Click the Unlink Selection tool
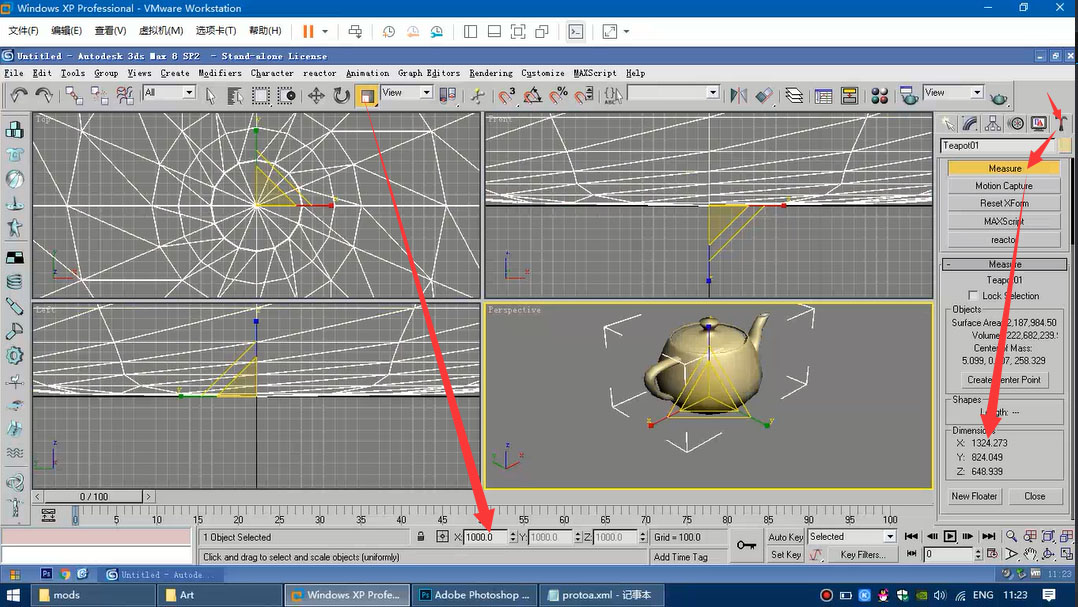This screenshot has height=607, width=1078. [99, 95]
